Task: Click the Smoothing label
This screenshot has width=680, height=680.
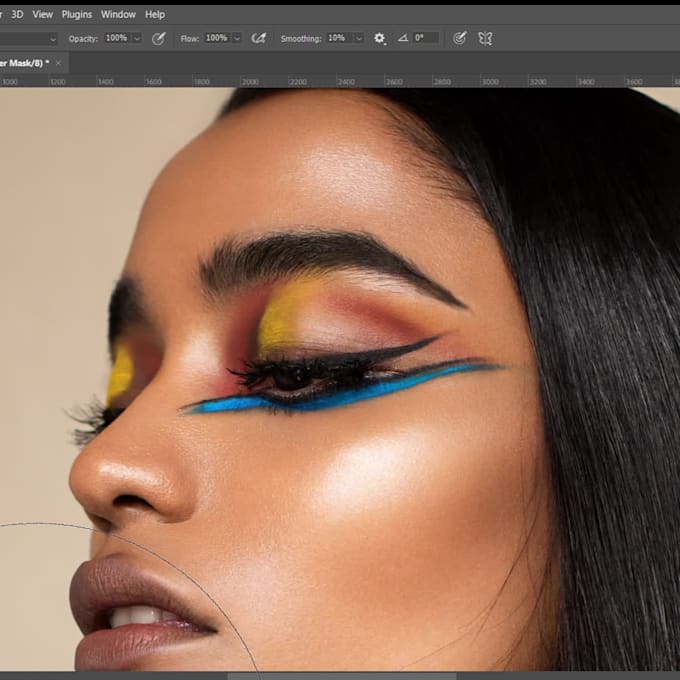Action: click(x=301, y=39)
